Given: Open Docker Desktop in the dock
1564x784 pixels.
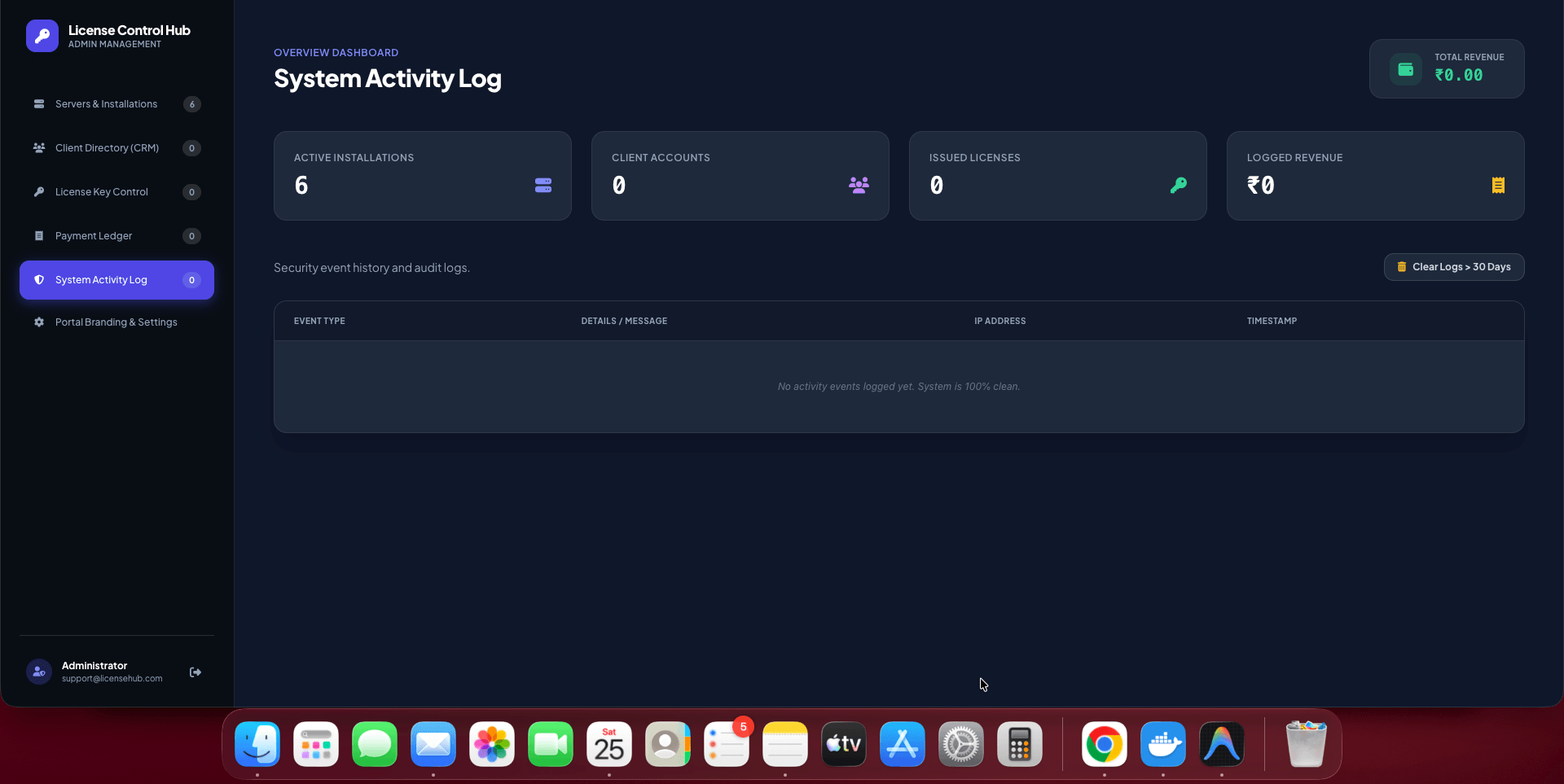Looking at the screenshot, I should [1163, 744].
